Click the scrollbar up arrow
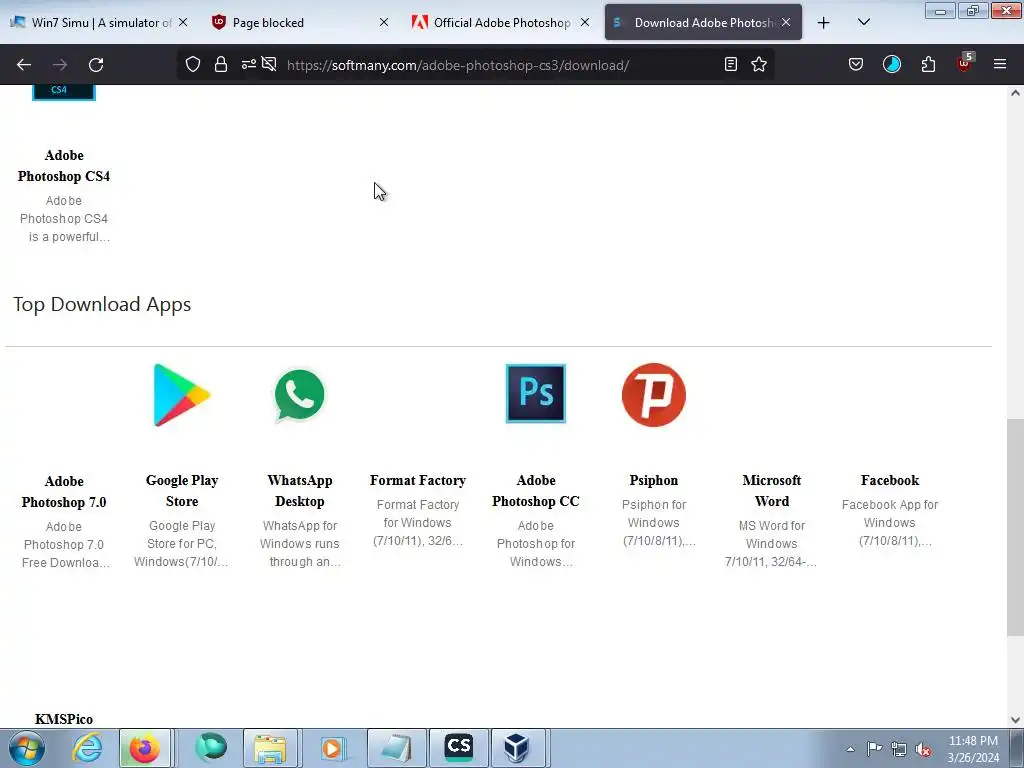 click(x=1015, y=93)
